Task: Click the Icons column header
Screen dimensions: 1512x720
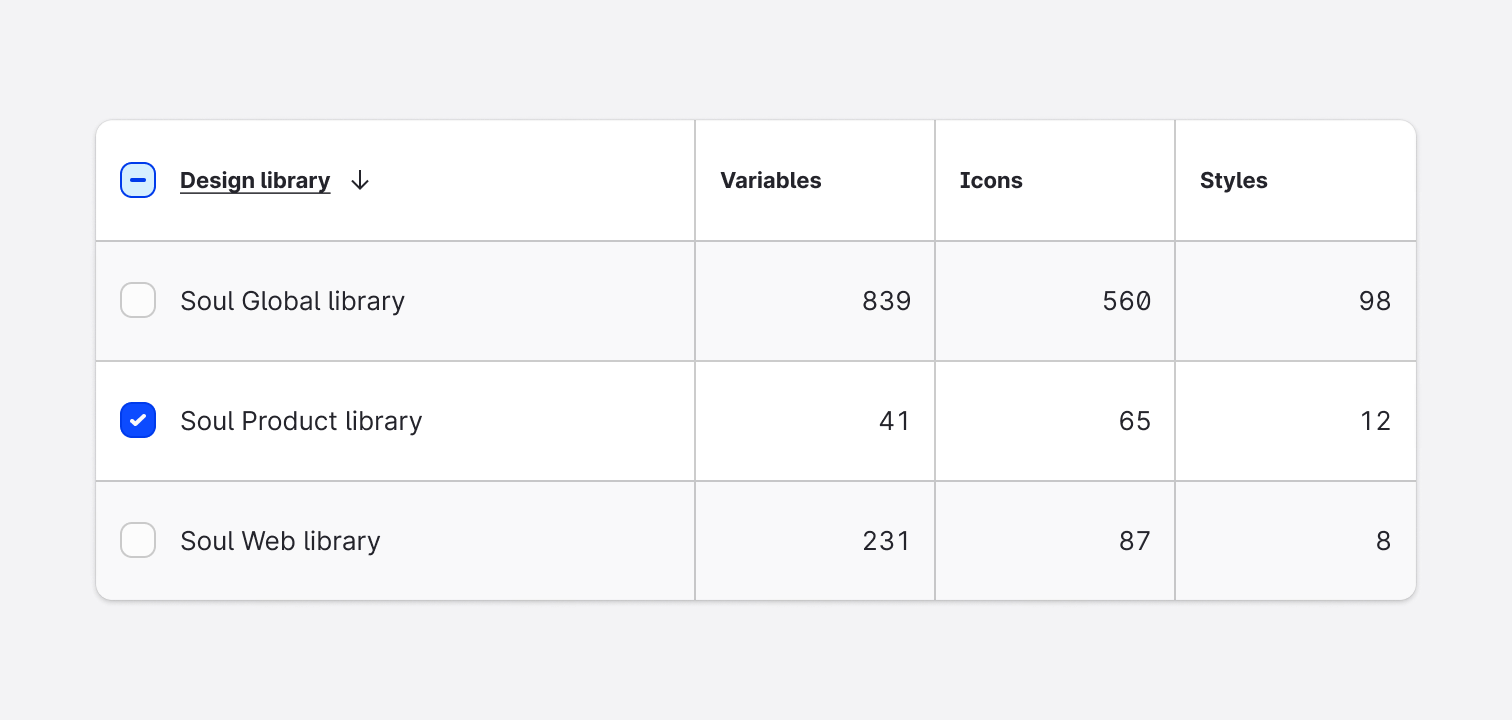Action: coord(991,180)
